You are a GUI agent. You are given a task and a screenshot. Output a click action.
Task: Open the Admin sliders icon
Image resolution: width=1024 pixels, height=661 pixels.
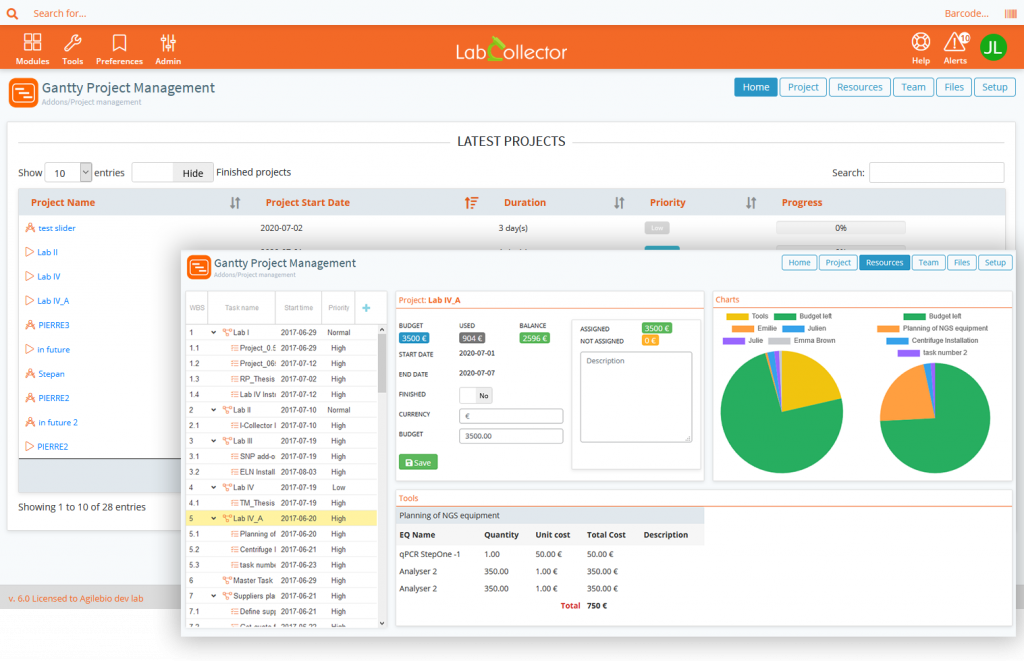pyautogui.click(x=168, y=42)
